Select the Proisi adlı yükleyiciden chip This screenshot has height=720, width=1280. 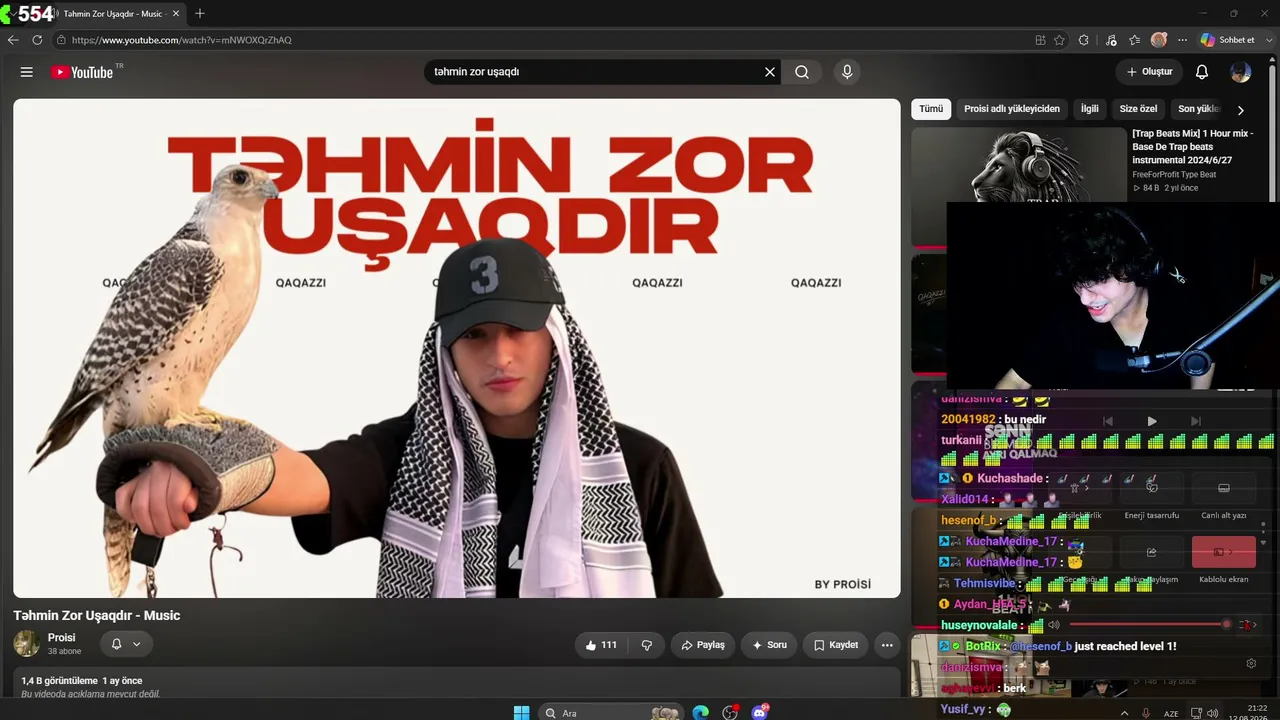[1012, 109]
